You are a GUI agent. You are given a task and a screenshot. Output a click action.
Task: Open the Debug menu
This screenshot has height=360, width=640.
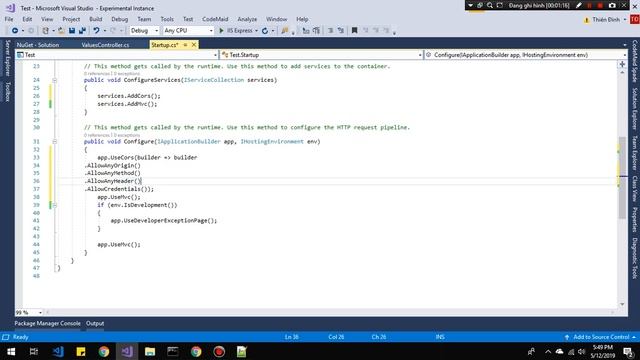(120, 19)
